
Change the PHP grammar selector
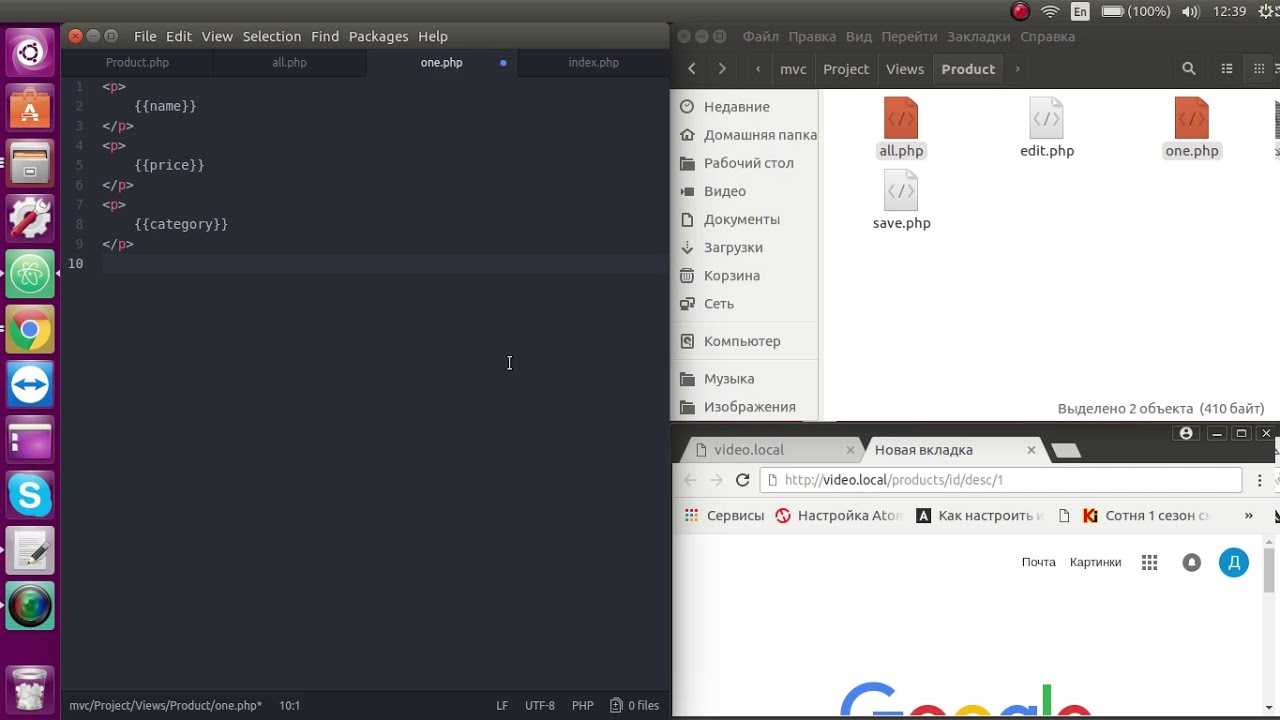point(582,705)
